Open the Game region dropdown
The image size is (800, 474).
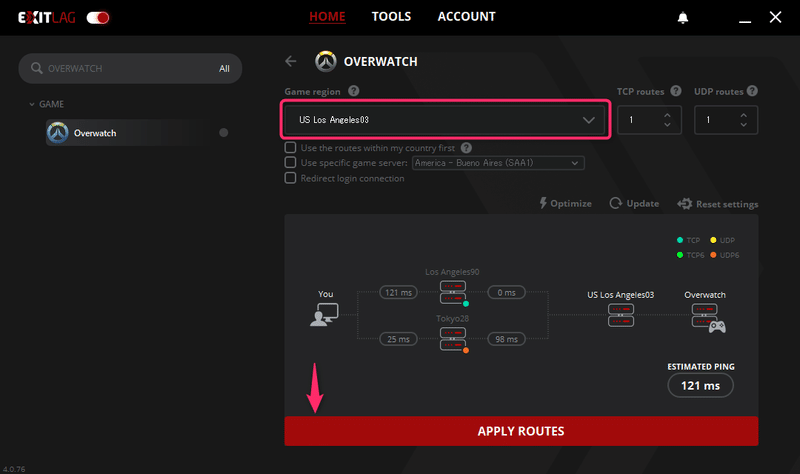click(x=445, y=120)
